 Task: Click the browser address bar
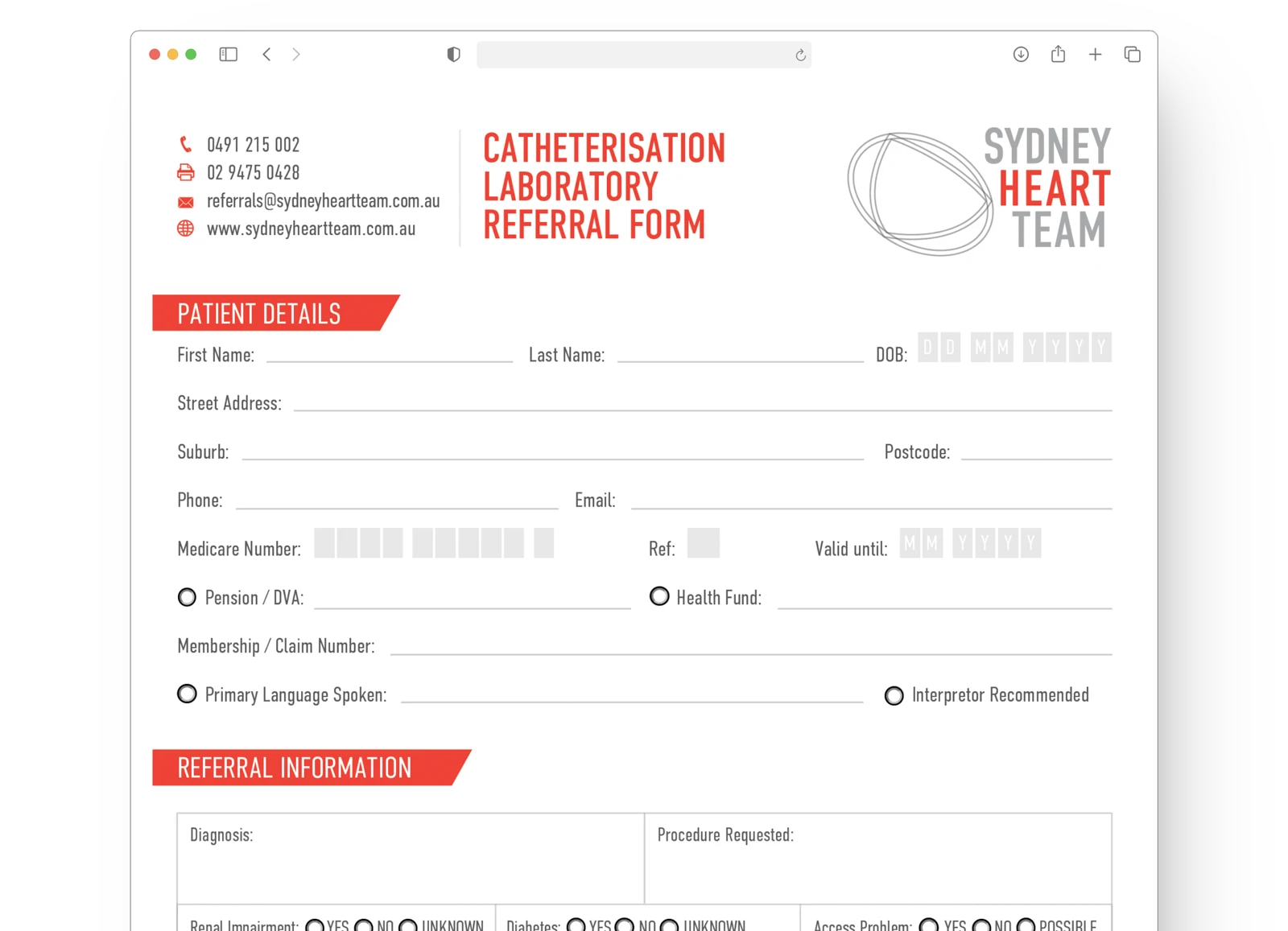click(643, 55)
